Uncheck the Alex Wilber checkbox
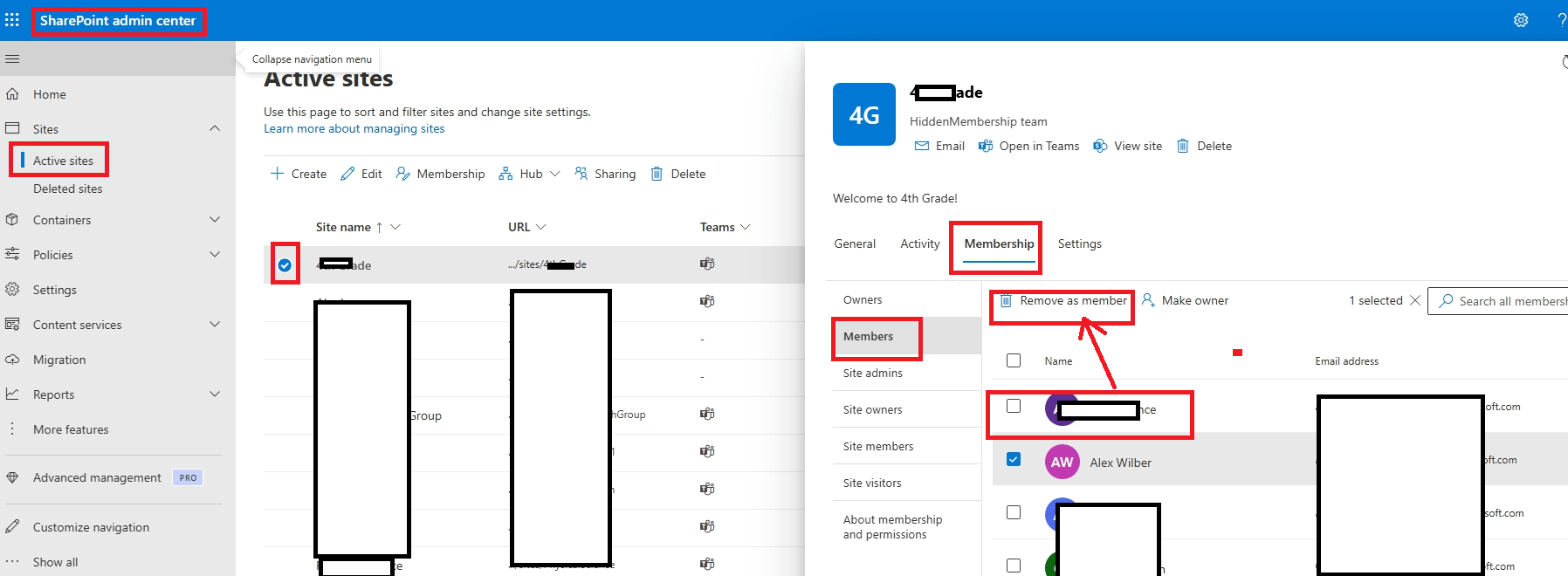Screen dimensions: 1568x576 click(1014, 459)
